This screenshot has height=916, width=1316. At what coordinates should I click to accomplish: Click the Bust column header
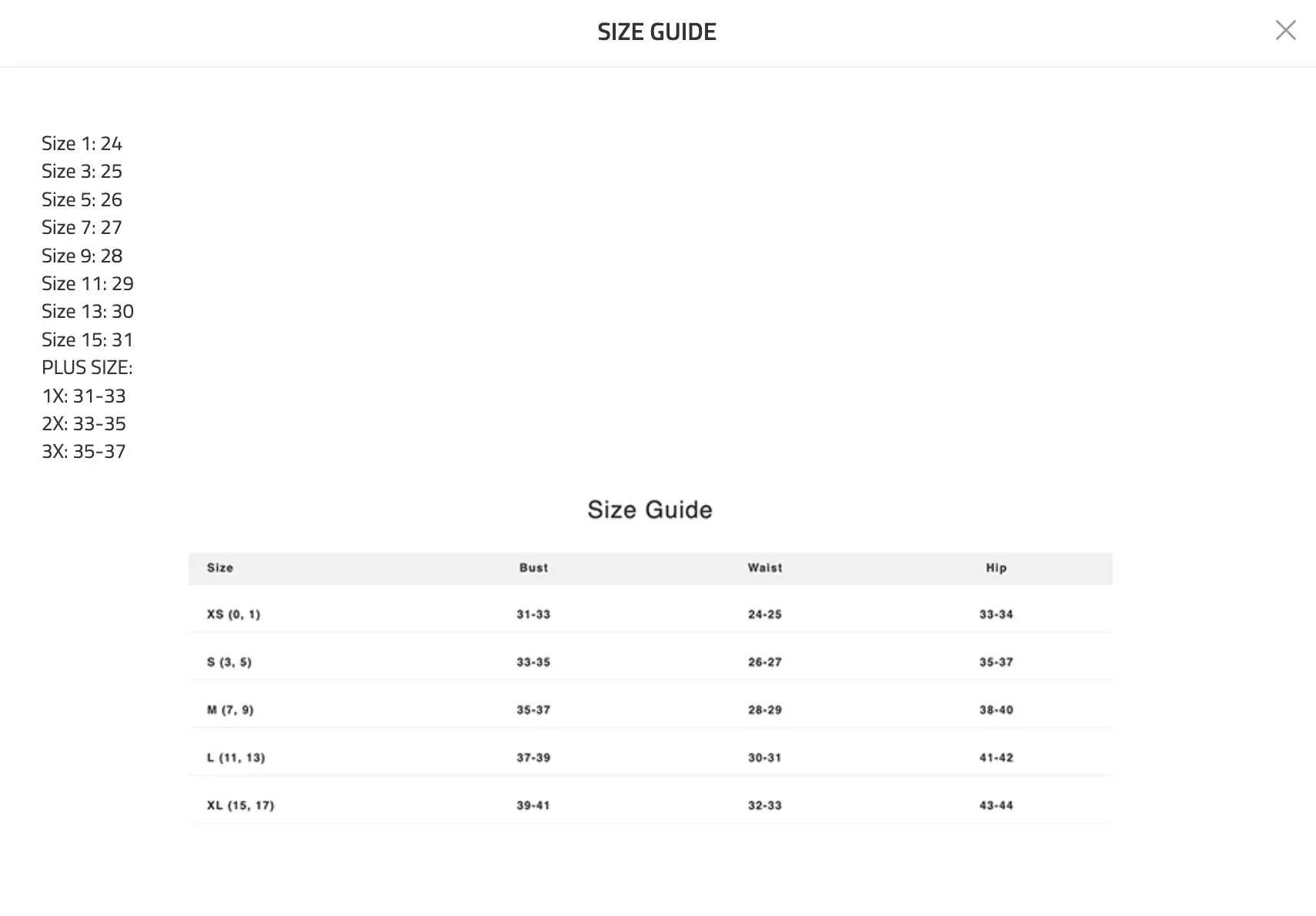[x=533, y=568]
